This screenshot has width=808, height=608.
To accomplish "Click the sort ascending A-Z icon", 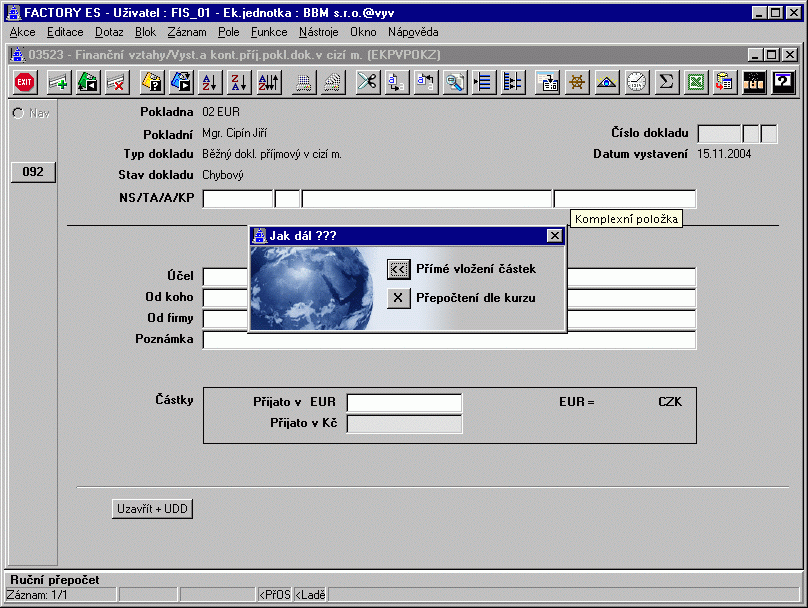I will pos(210,82).
